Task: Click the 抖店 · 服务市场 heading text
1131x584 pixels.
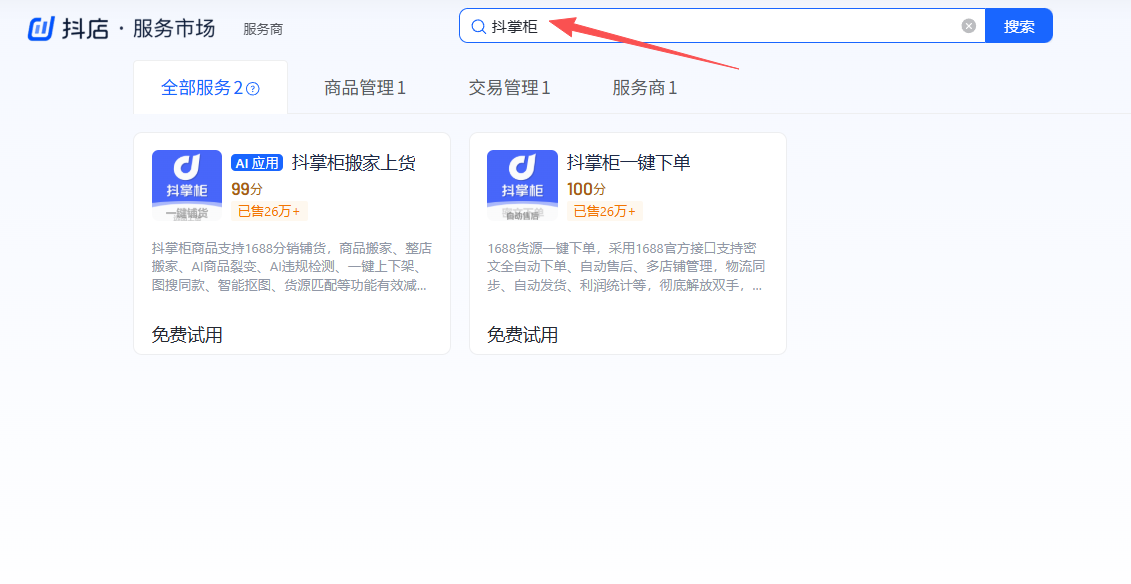Action: point(138,28)
